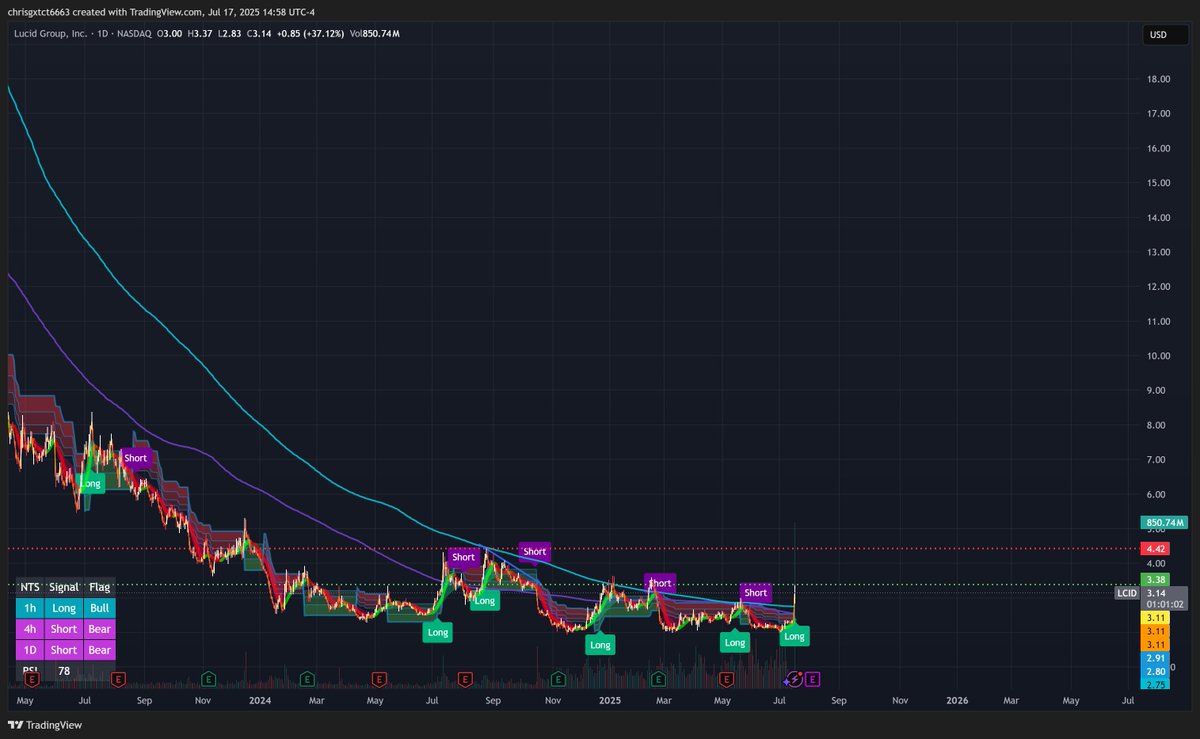This screenshot has width=1200, height=739.
Task: Click the green 3.38 price label
Action: click(x=1155, y=578)
